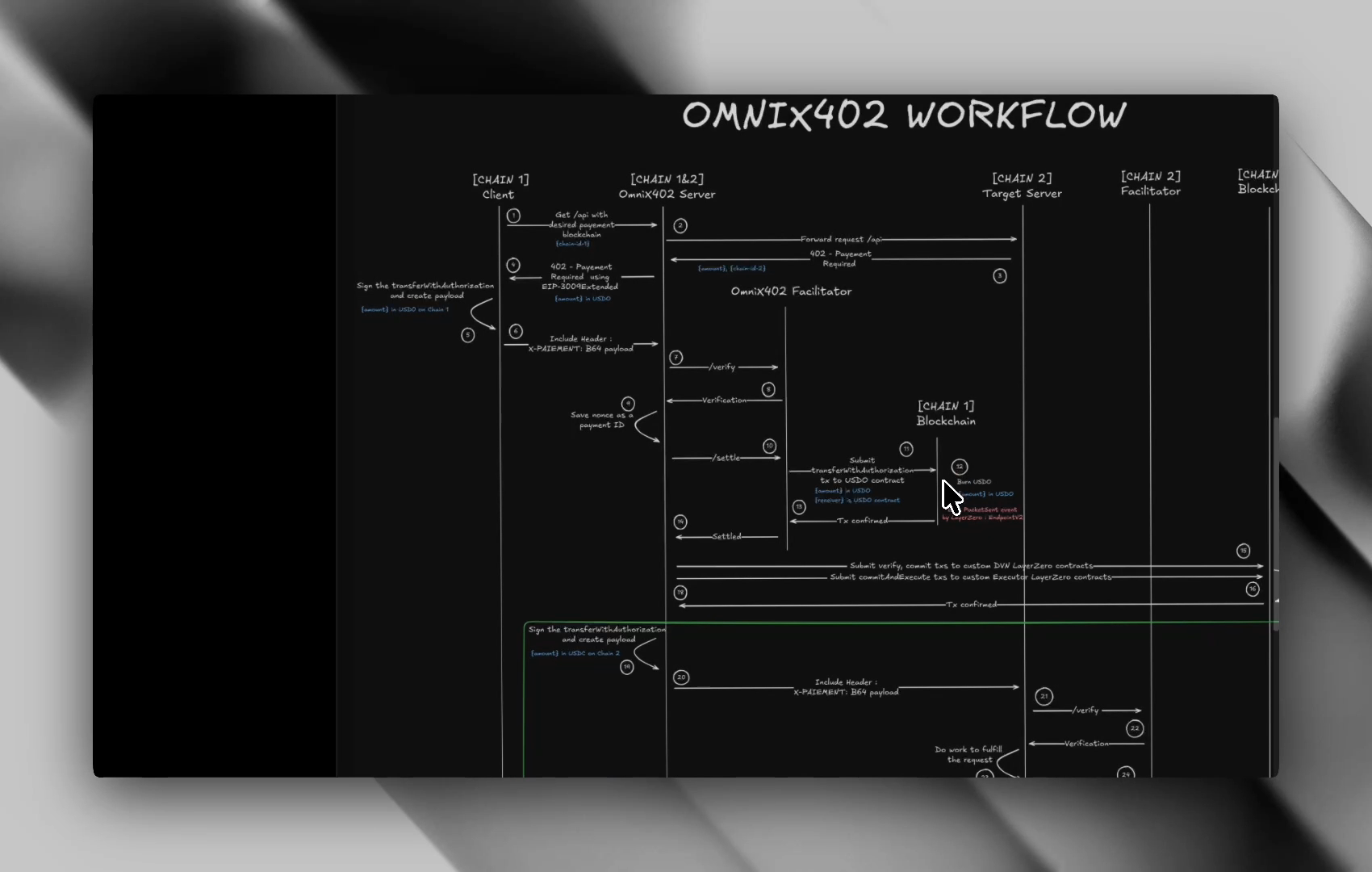Click the step 7 circle above /verify
The width and height of the screenshot is (1372, 872).
tap(676, 357)
